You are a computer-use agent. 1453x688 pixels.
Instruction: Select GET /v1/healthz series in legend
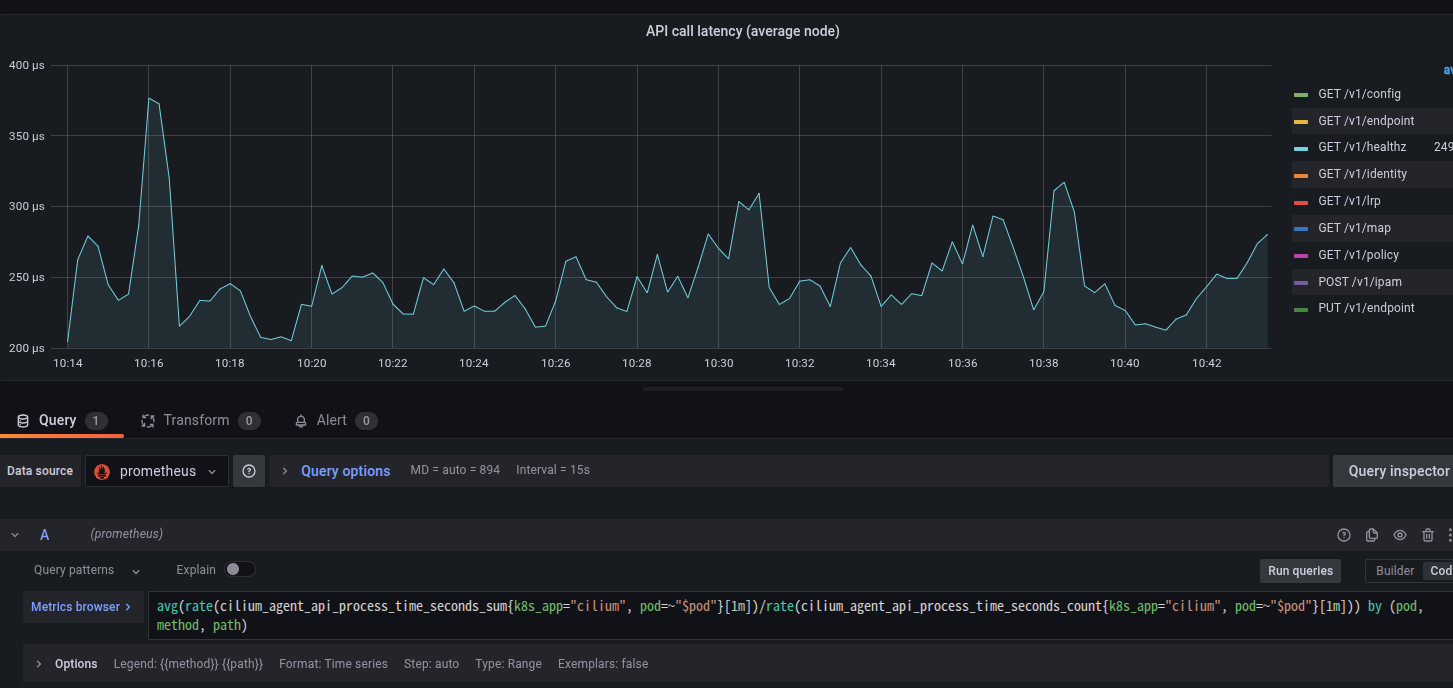[1362, 147]
